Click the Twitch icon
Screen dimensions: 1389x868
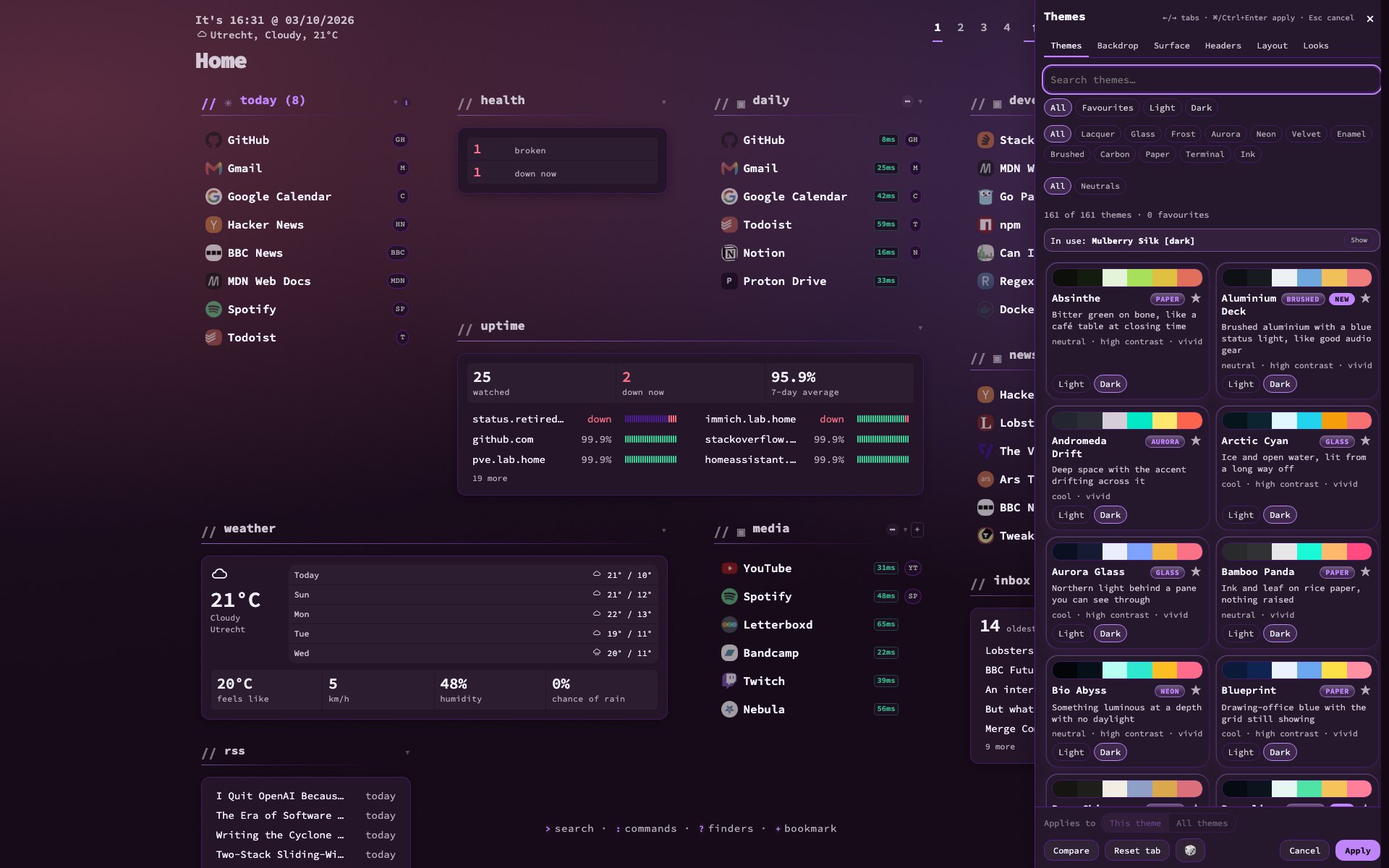pos(729,681)
